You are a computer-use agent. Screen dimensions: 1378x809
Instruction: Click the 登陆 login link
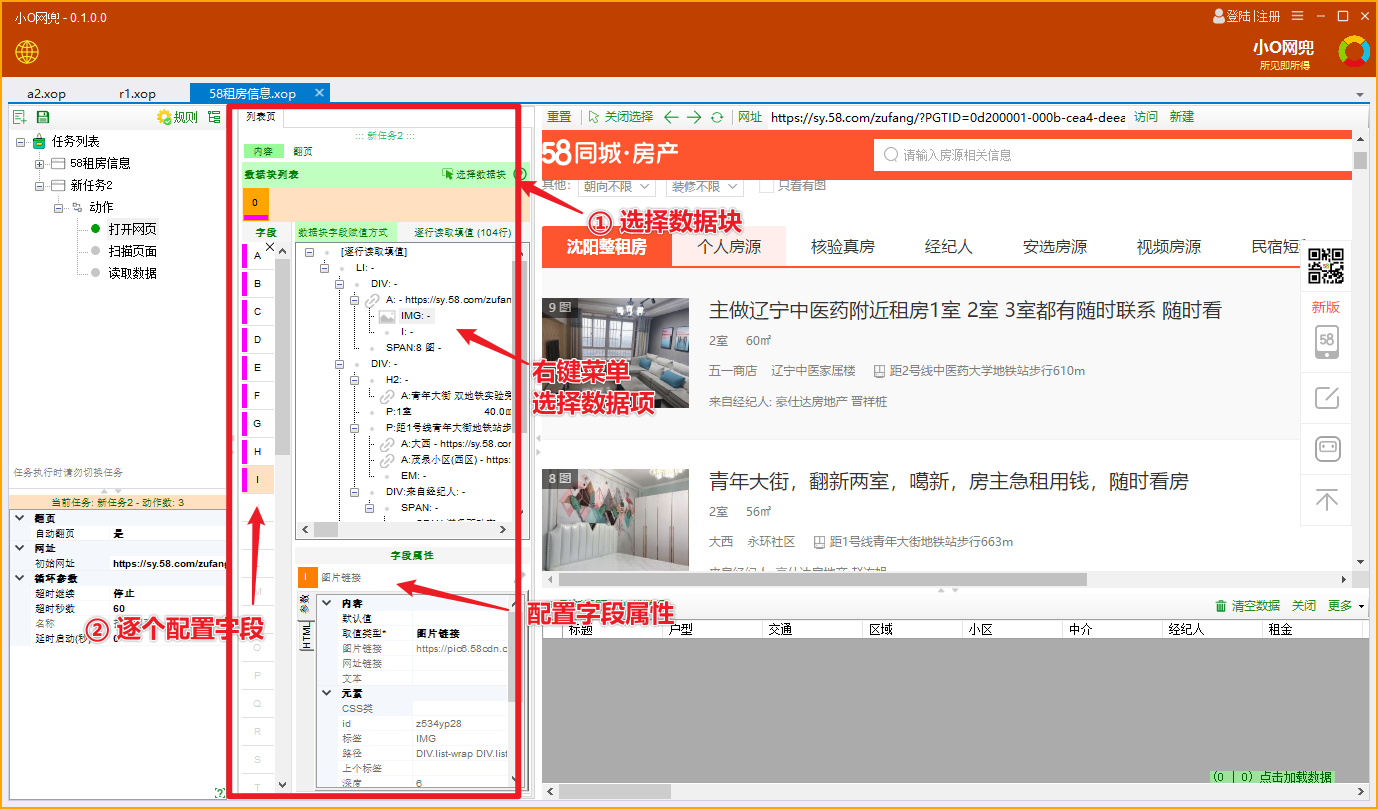click(1238, 16)
